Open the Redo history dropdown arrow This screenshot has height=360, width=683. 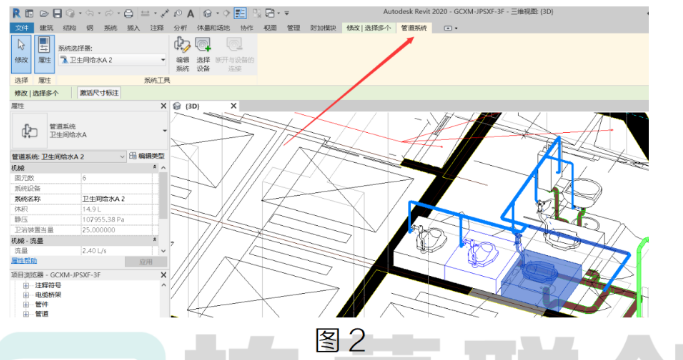(x=118, y=14)
